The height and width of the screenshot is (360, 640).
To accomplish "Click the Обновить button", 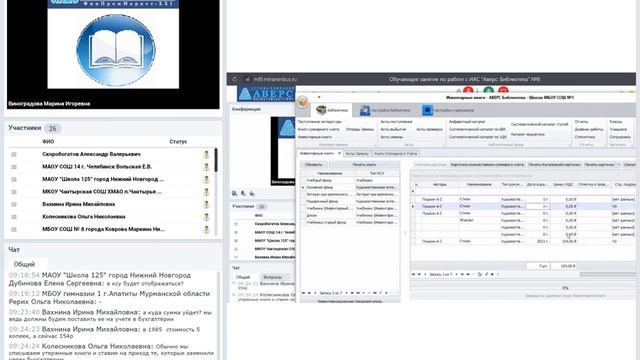I will 314,164.
